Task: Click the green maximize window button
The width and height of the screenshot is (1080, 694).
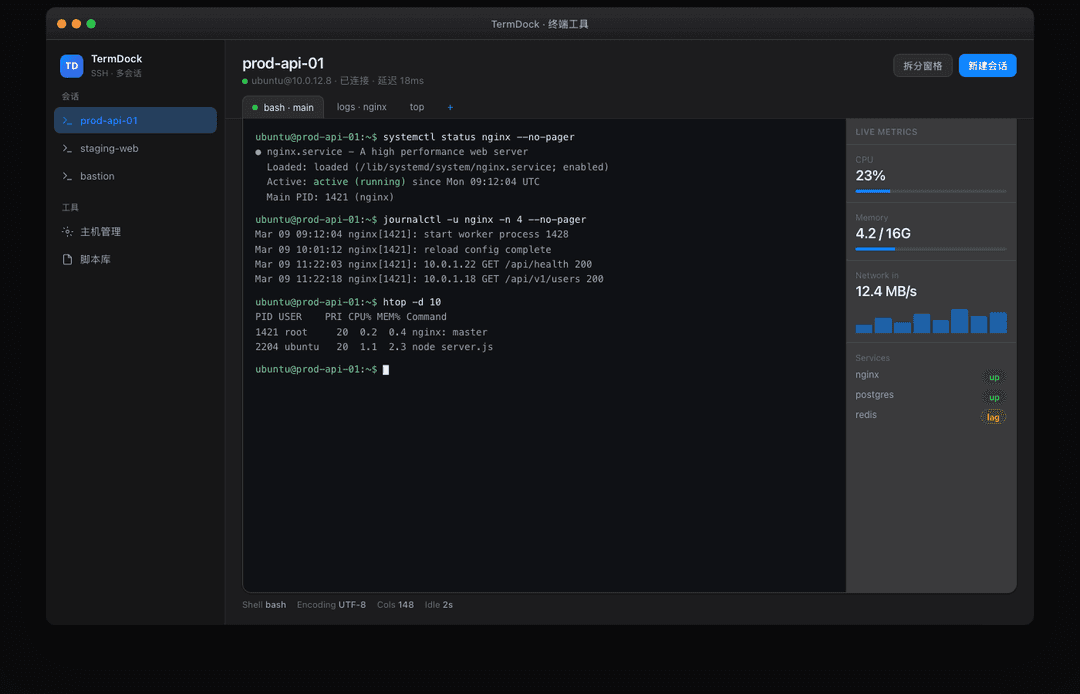Action: 91,24
